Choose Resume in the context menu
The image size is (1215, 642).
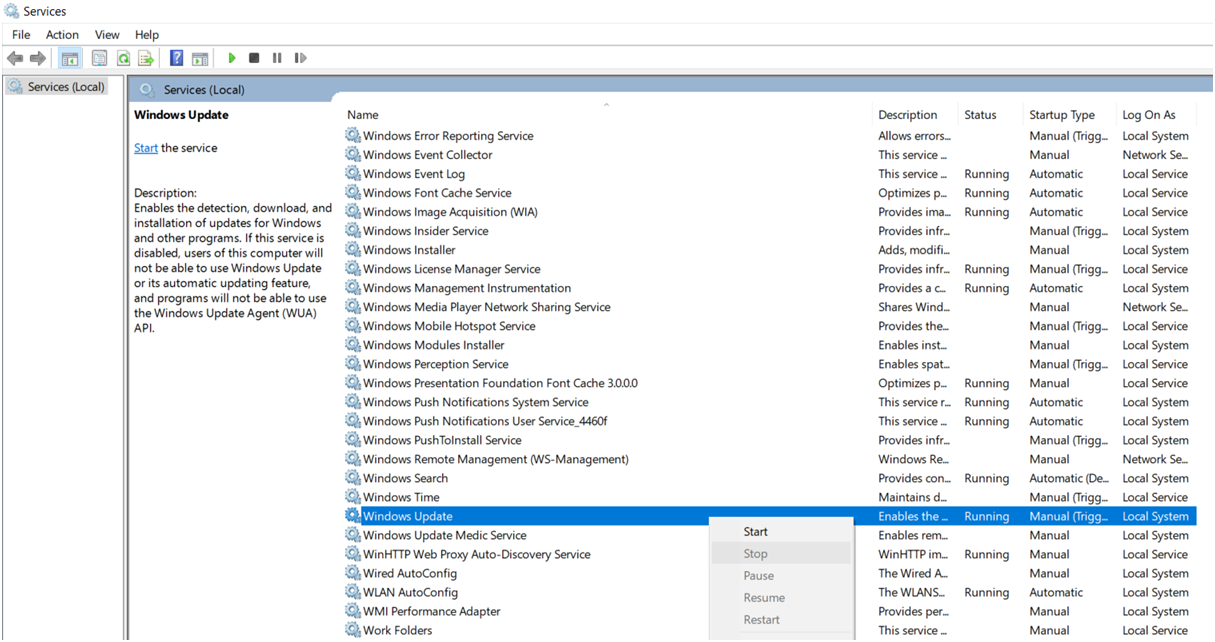click(x=781, y=598)
